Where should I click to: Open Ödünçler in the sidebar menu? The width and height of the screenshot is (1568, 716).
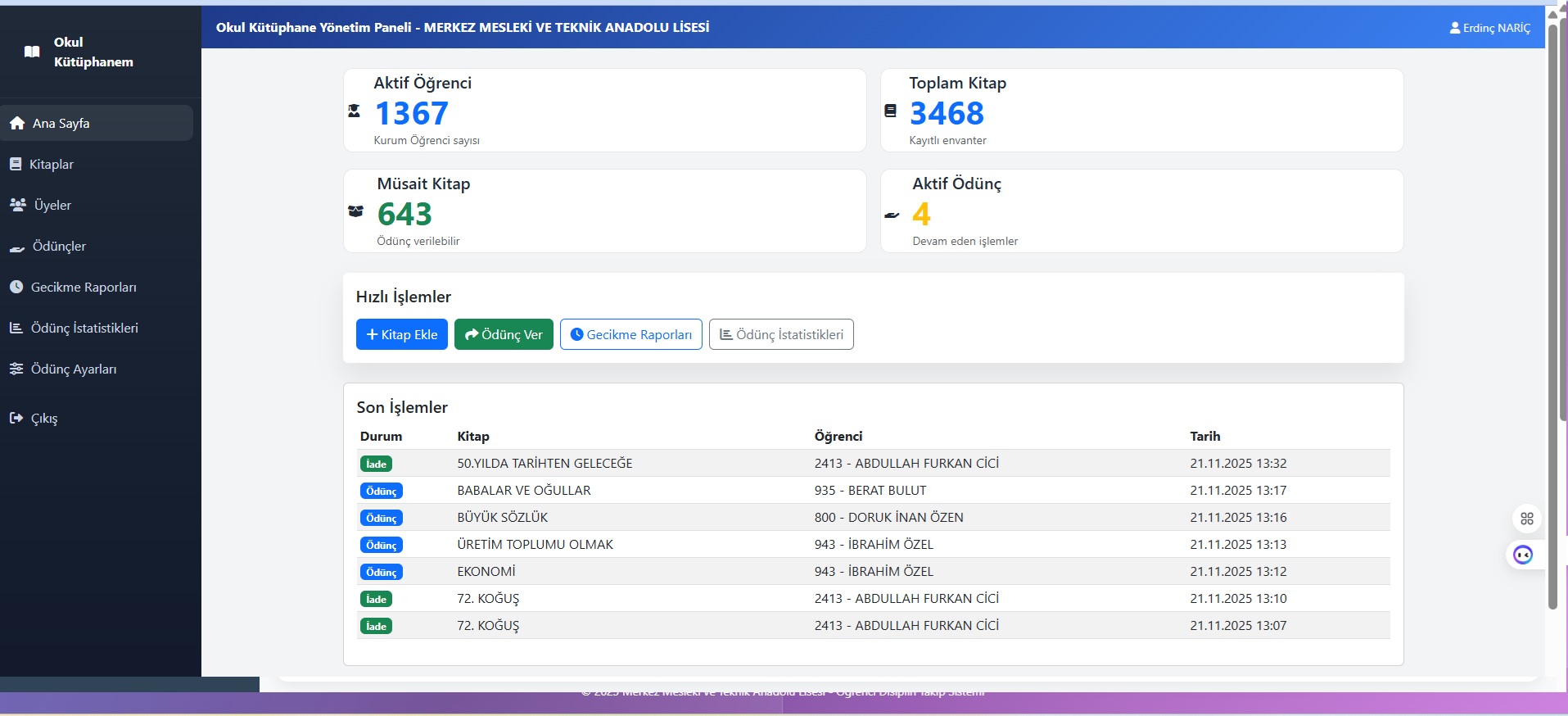point(59,246)
